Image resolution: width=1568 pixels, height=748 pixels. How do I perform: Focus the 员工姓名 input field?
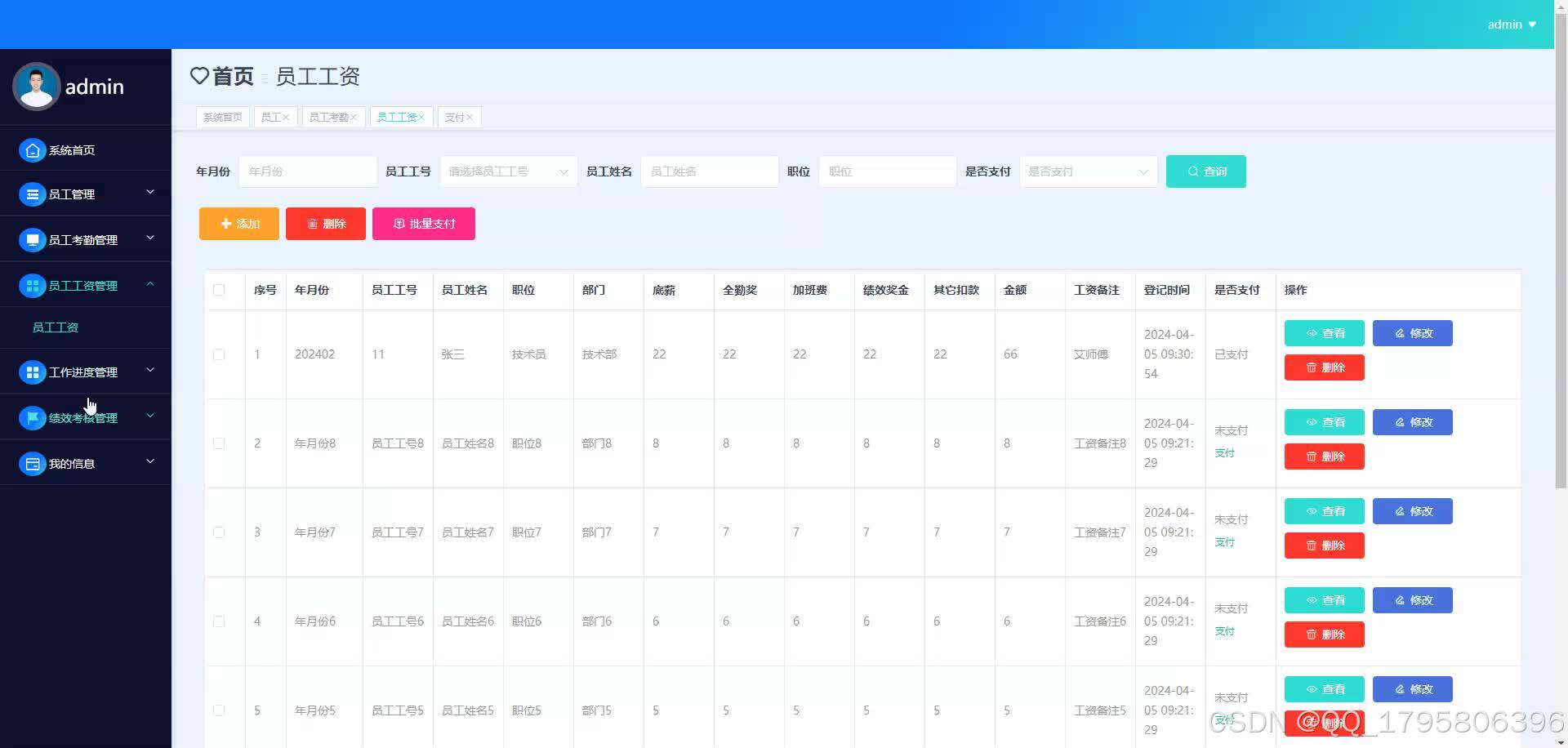click(x=709, y=171)
